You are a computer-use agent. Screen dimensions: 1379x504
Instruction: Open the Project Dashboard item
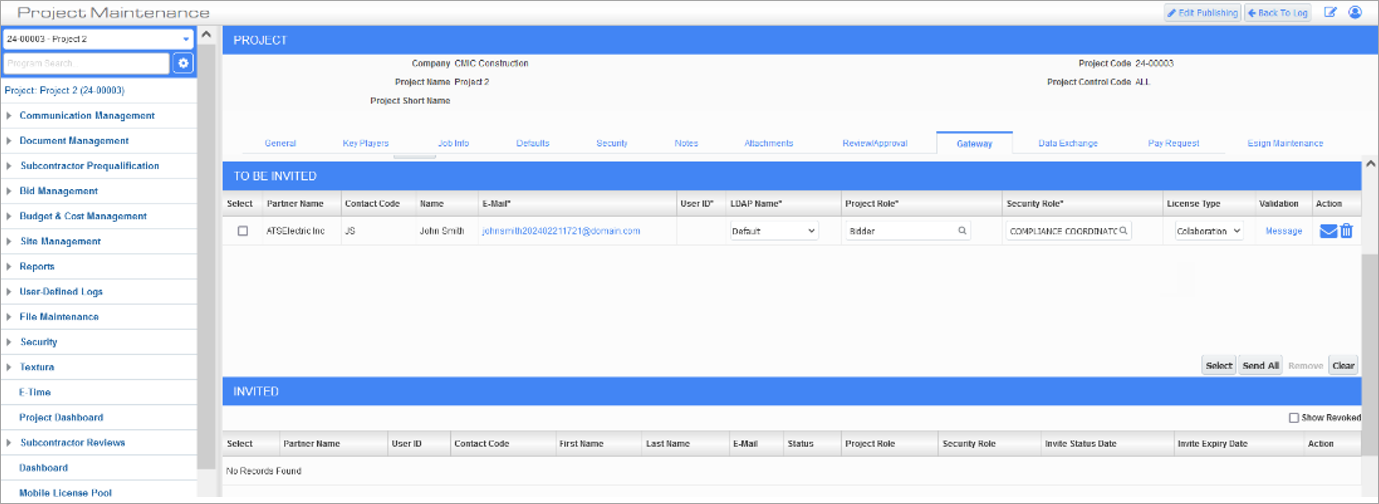61,417
